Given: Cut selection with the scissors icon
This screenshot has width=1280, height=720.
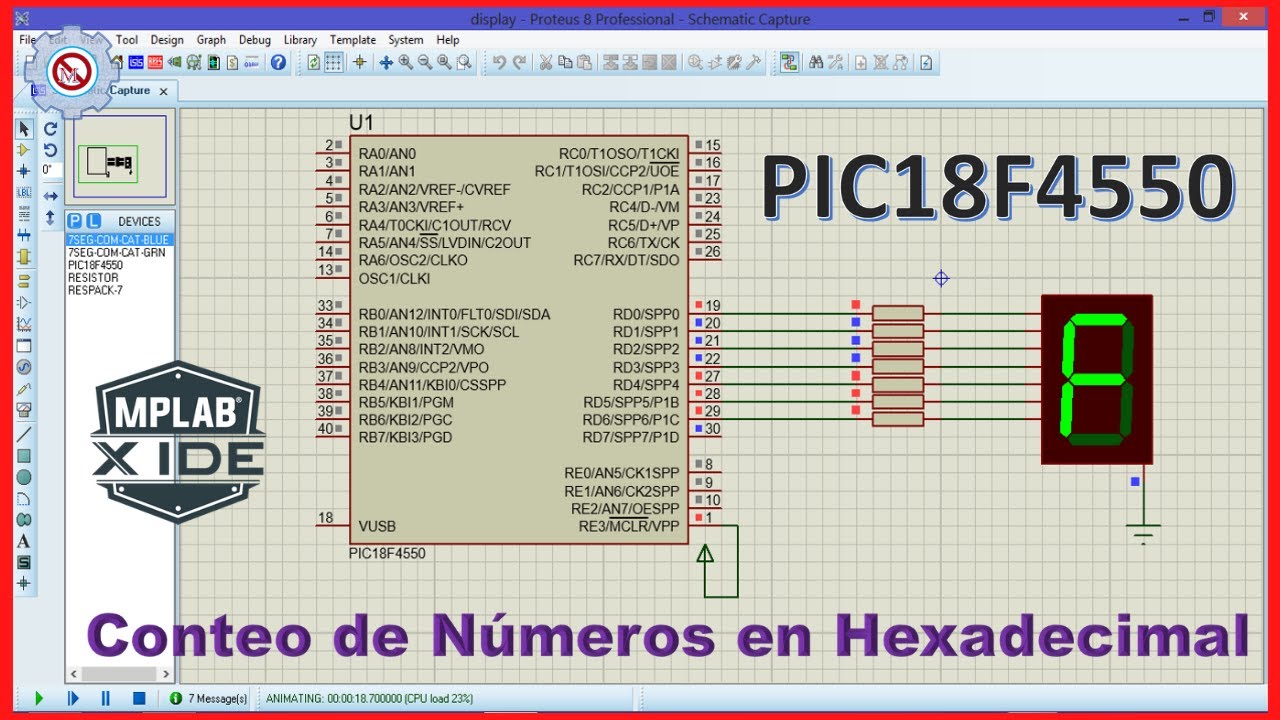Looking at the screenshot, I should click(546, 62).
